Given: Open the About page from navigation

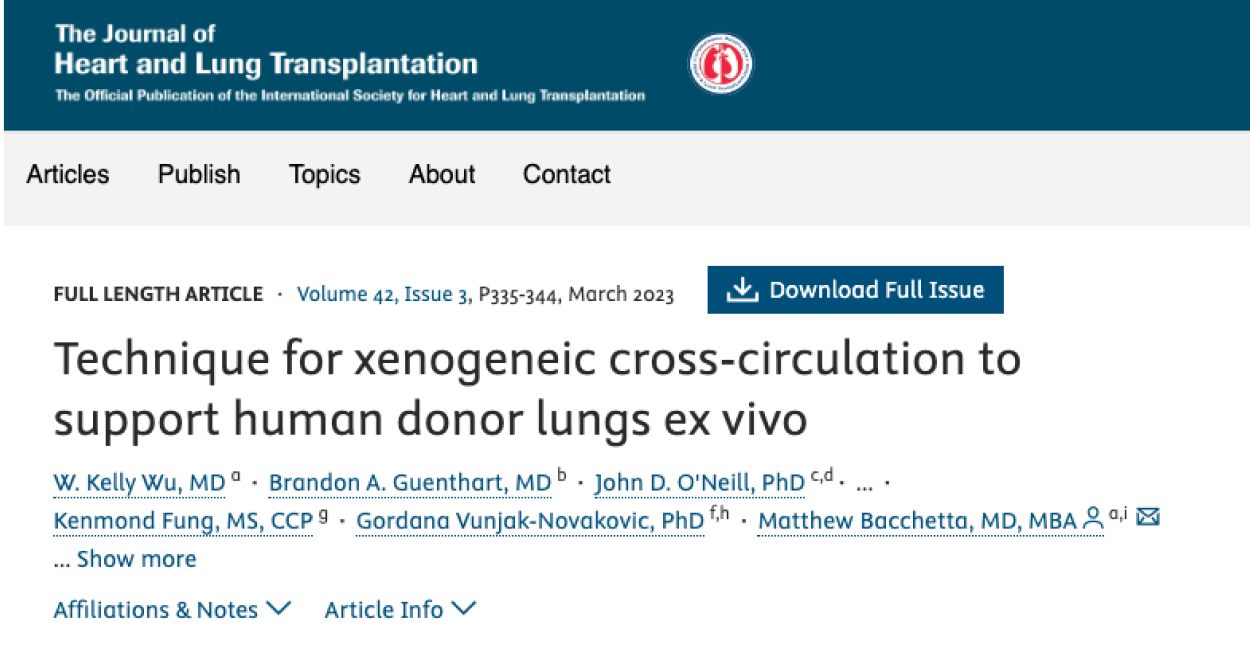Looking at the screenshot, I should [x=442, y=174].
